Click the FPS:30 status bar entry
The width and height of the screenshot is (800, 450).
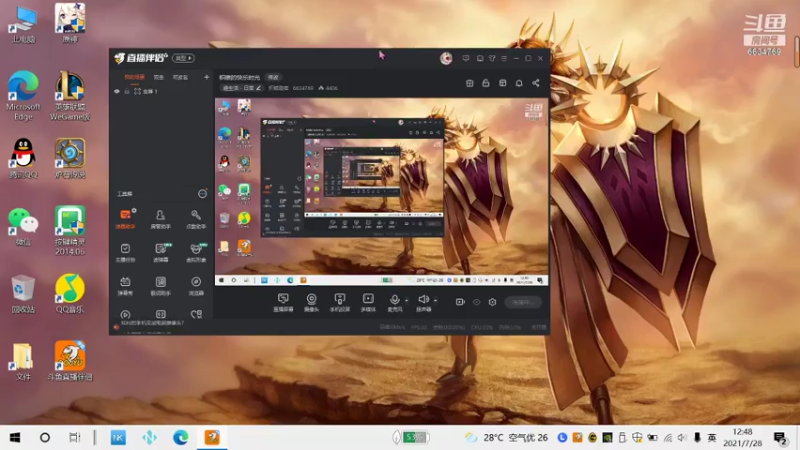pos(419,328)
